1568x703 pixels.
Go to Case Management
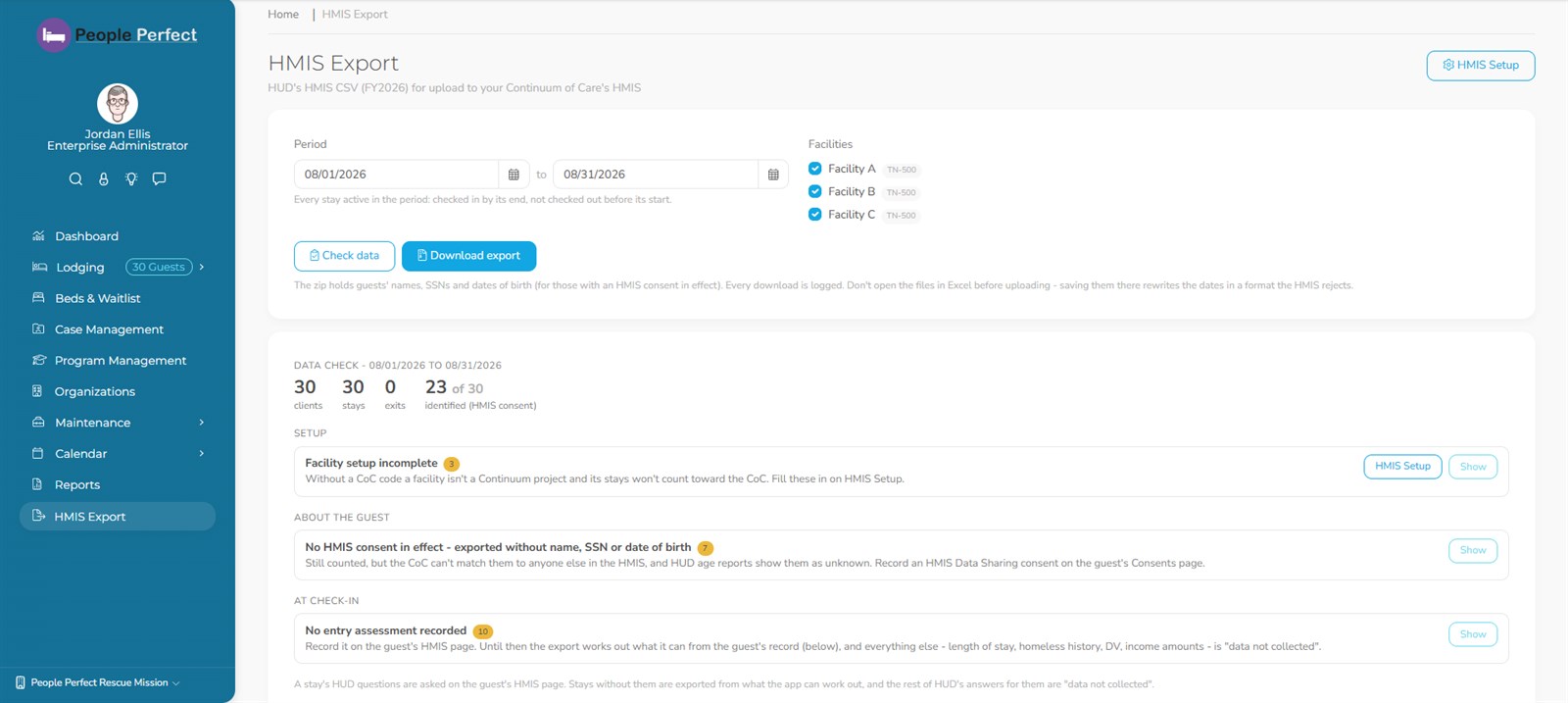pyautogui.click(x=109, y=329)
